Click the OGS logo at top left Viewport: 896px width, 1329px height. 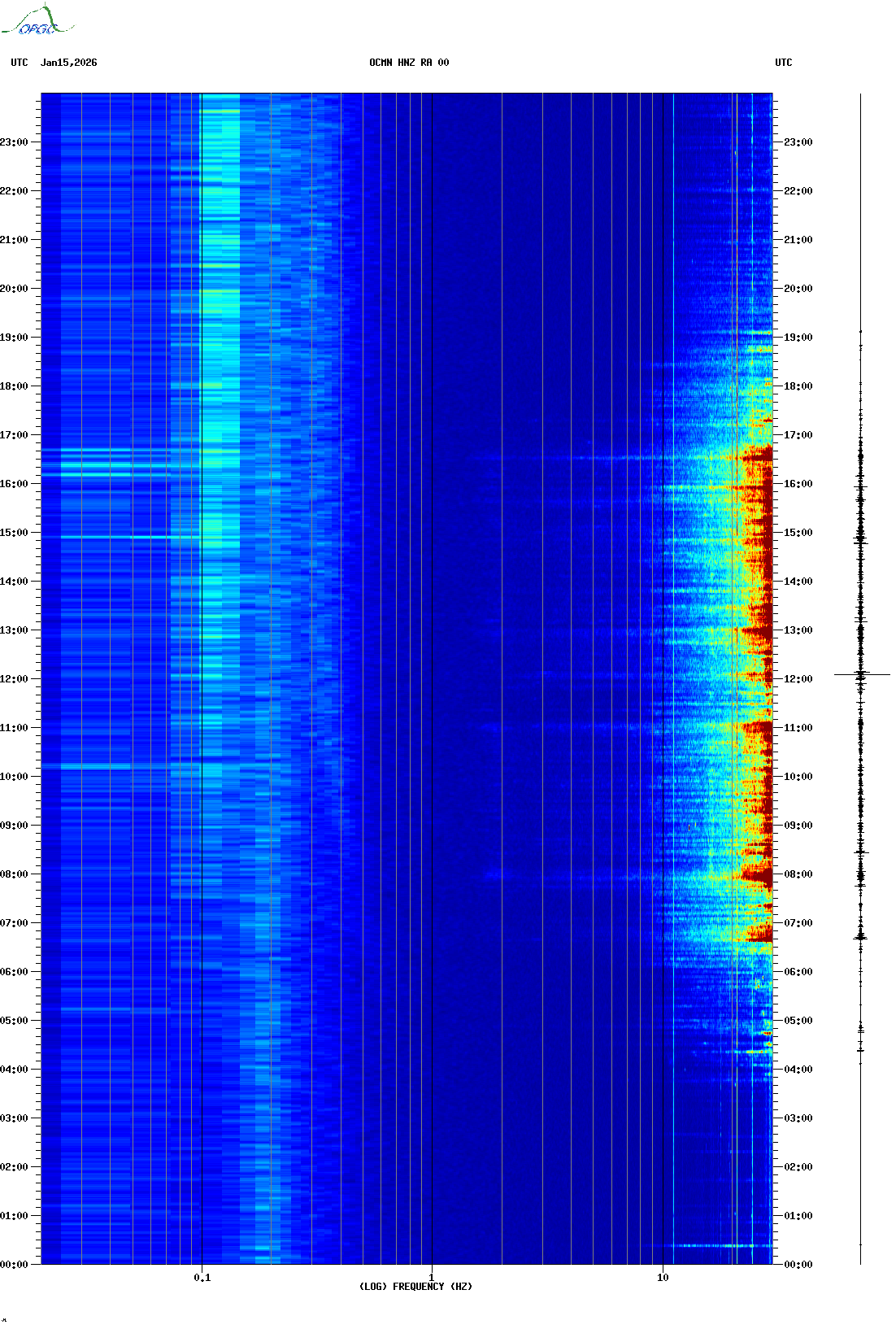[x=37, y=21]
